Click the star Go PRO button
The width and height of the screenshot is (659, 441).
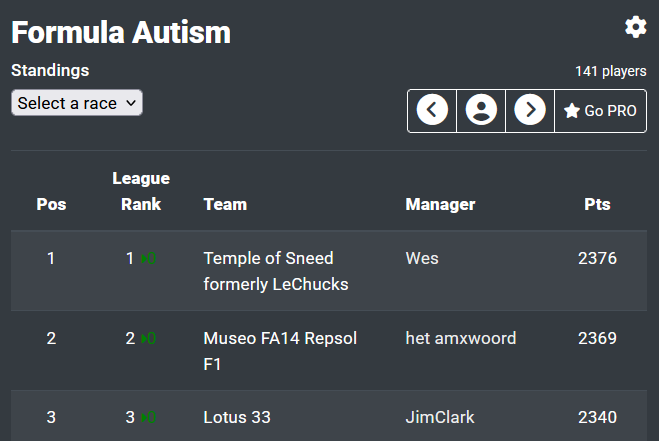coord(600,111)
